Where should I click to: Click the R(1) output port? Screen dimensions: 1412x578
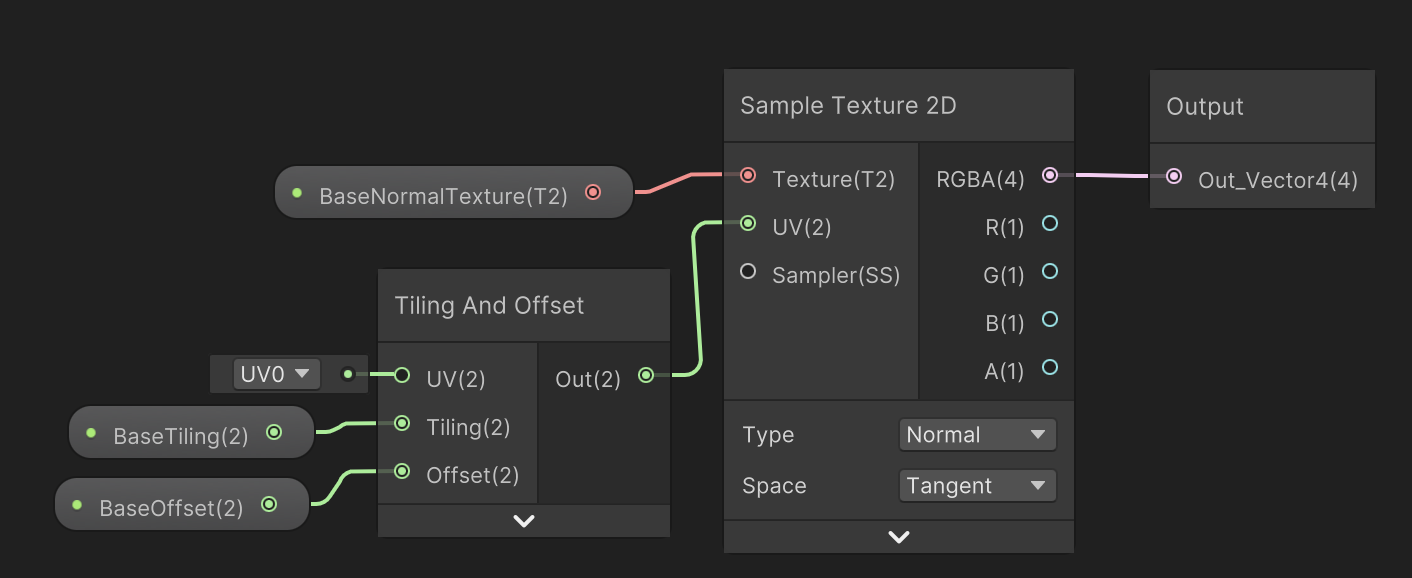1050,224
